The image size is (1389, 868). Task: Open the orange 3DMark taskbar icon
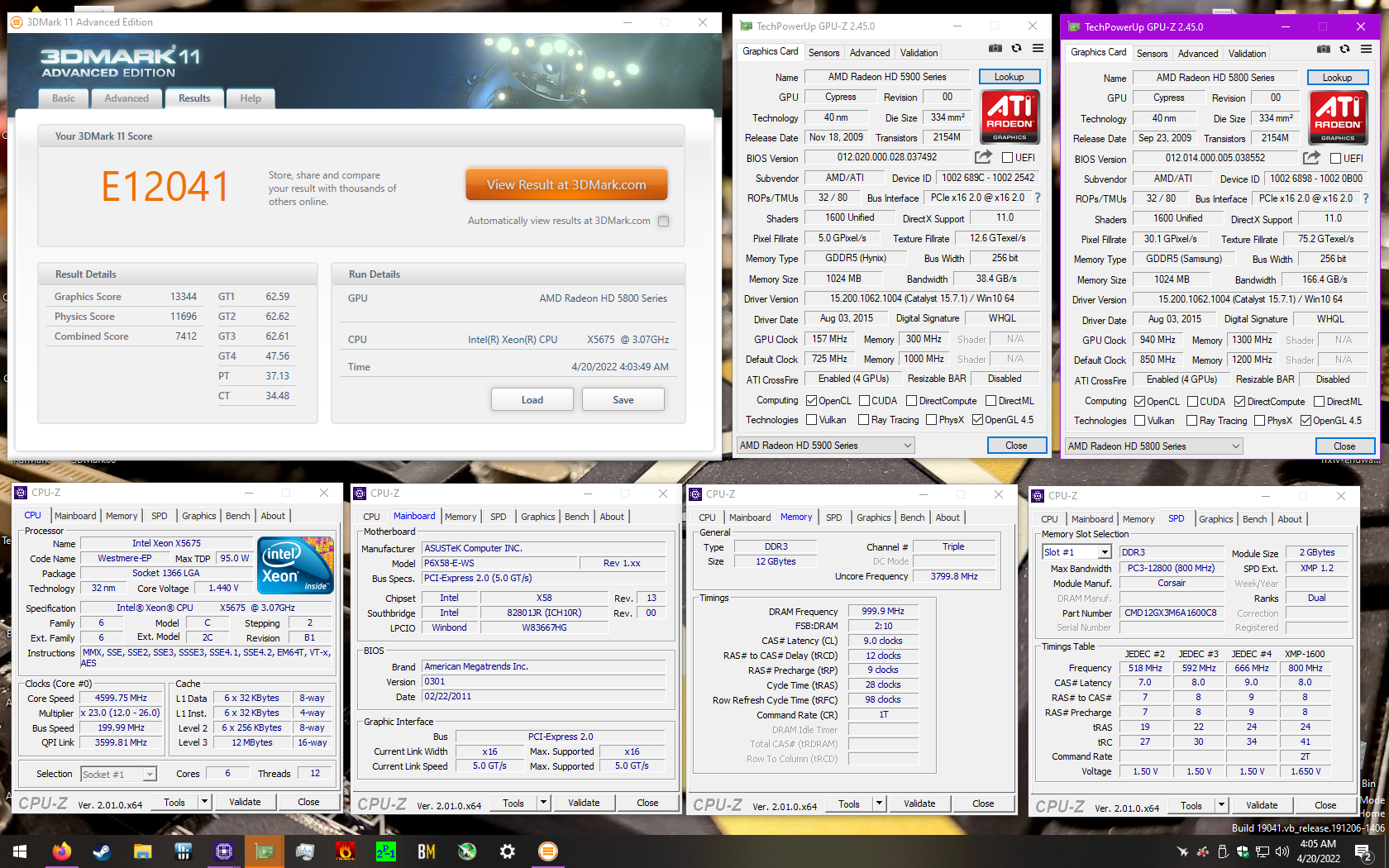click(x=548, y=851)
